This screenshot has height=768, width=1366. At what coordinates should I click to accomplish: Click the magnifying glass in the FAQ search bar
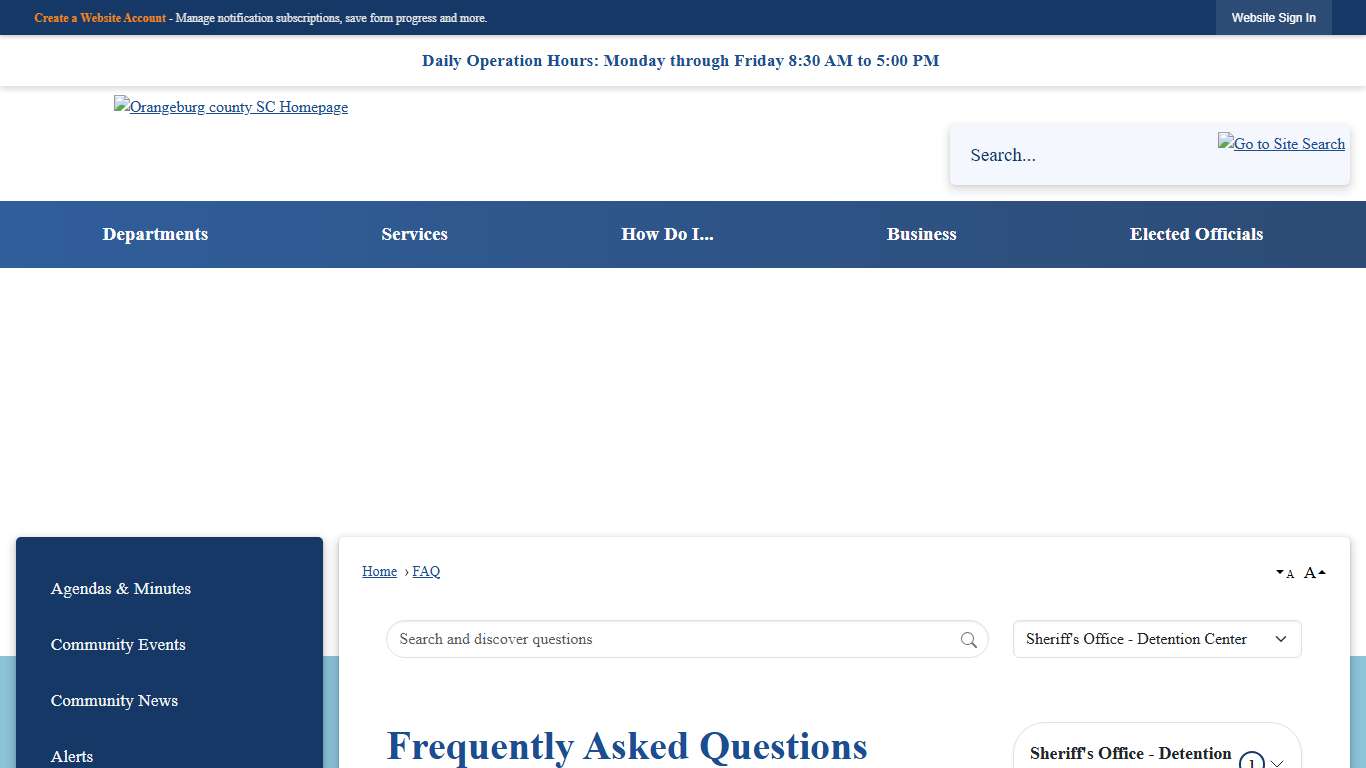(967, 639)
